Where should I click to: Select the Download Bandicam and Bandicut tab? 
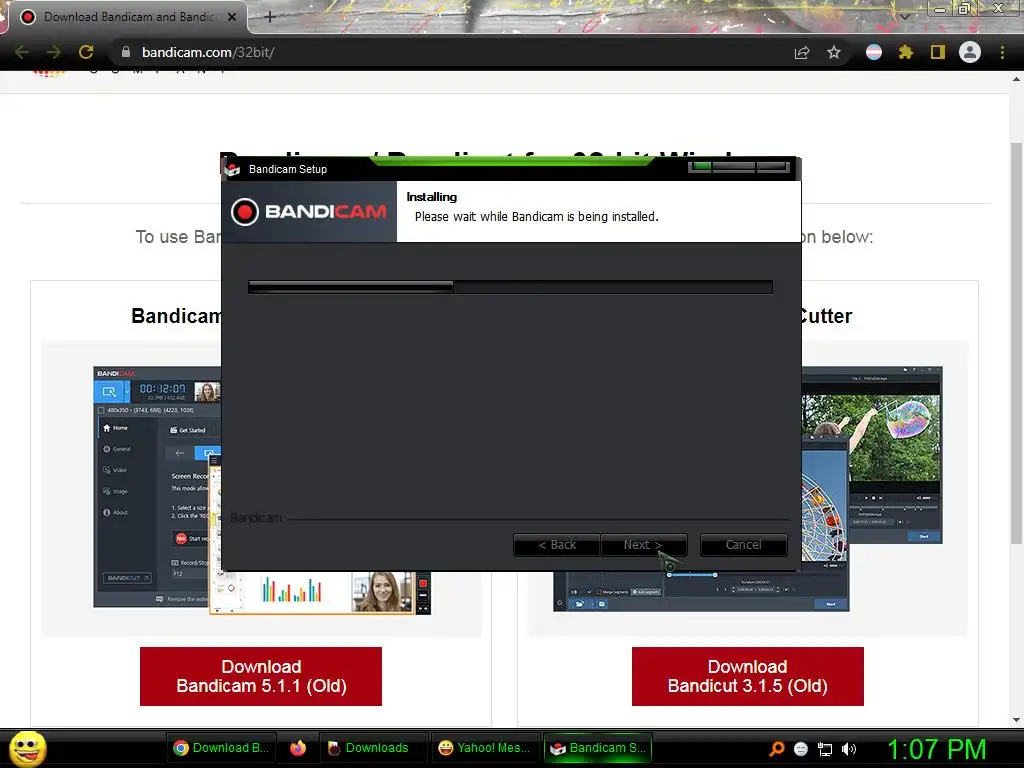128,17
